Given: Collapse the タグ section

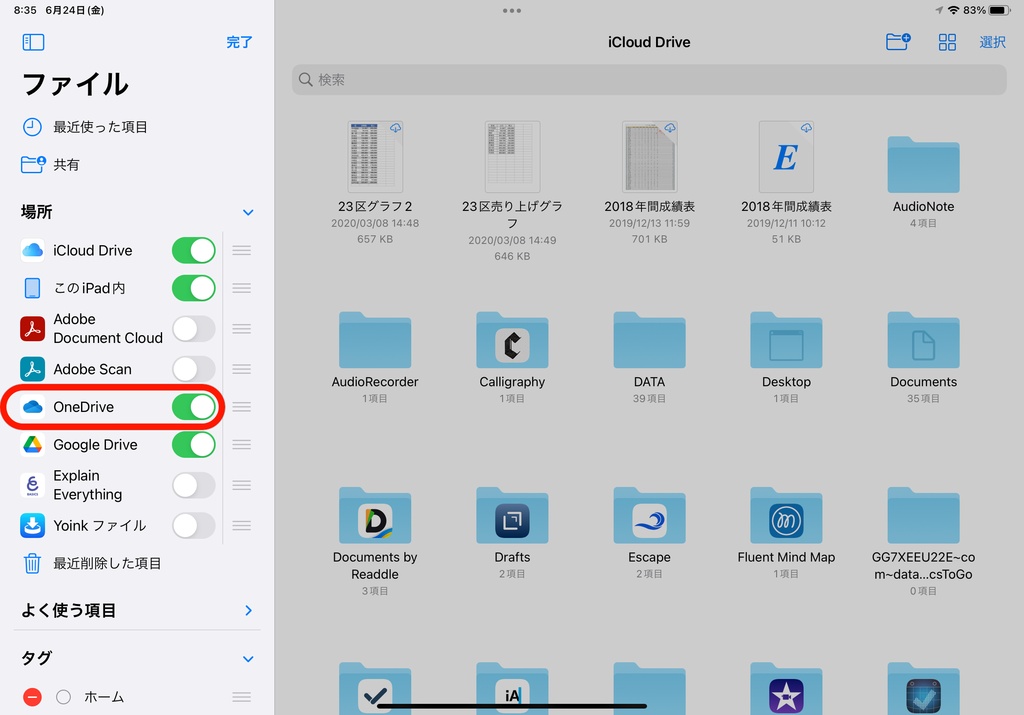Looking at the screenshot, I should coord(248,659).
